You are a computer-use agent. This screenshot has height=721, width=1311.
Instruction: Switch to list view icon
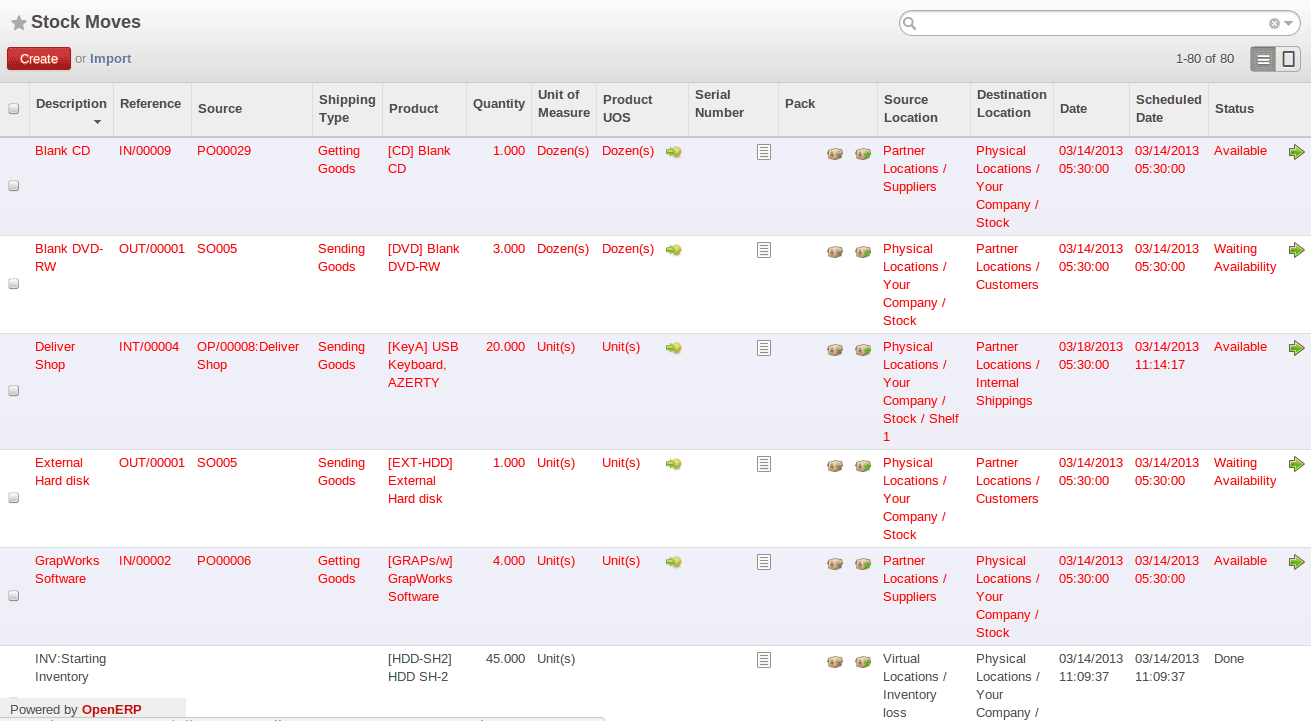tap(1264, 59)
